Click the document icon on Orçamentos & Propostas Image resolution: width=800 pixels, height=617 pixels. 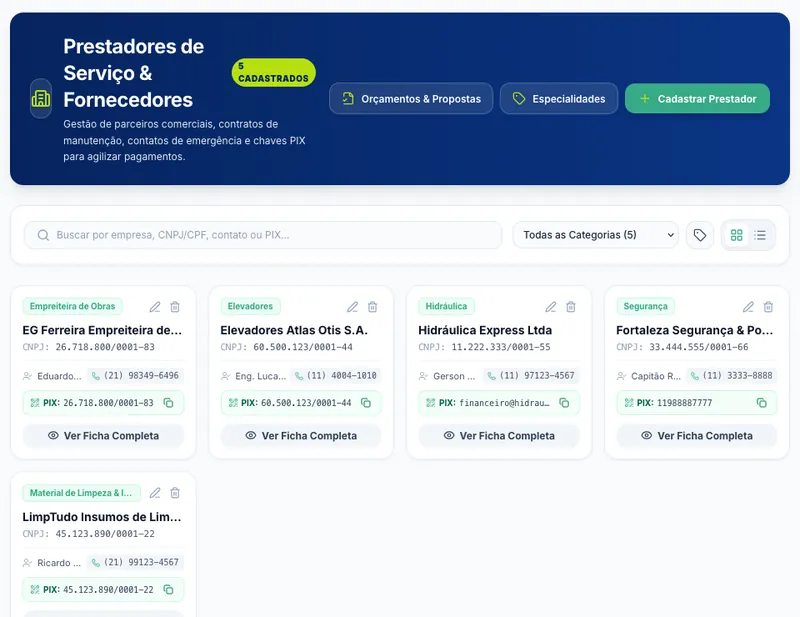click(348, 98)
